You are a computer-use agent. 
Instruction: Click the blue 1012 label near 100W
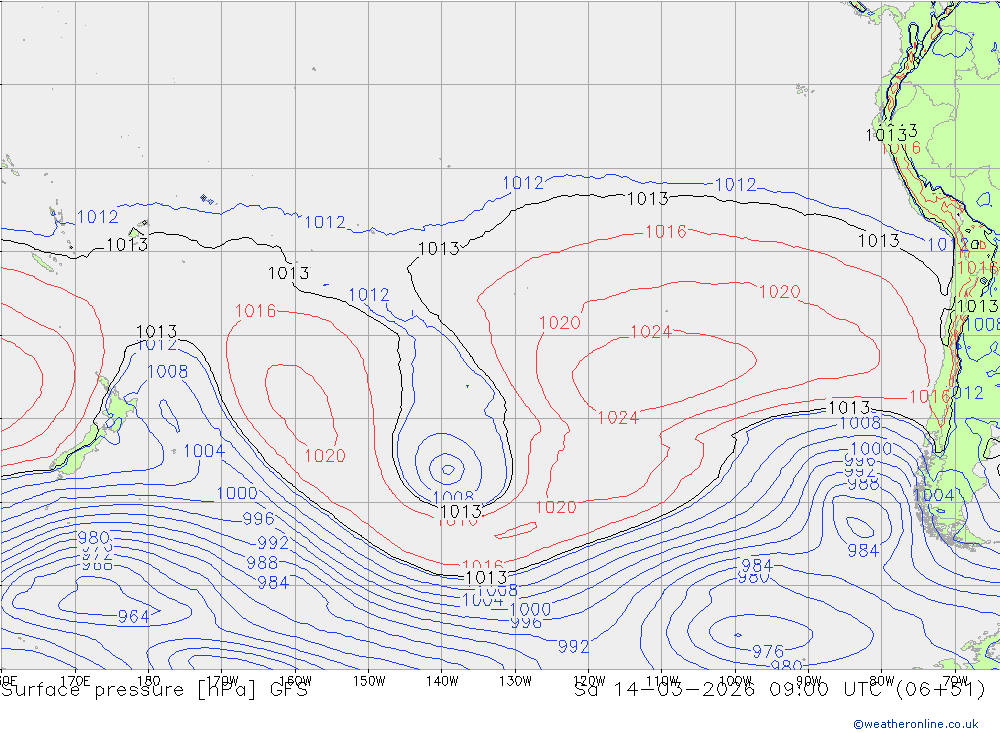click(735, 185)
